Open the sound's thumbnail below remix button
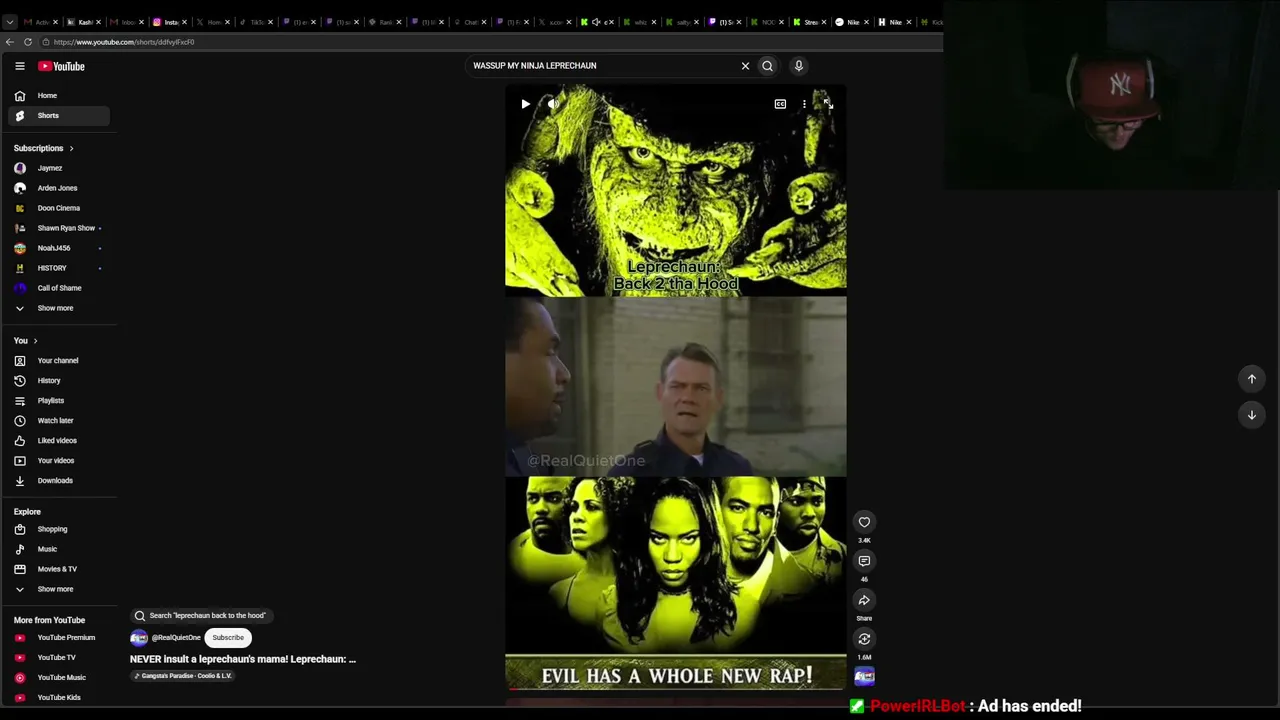 point(864,677)
